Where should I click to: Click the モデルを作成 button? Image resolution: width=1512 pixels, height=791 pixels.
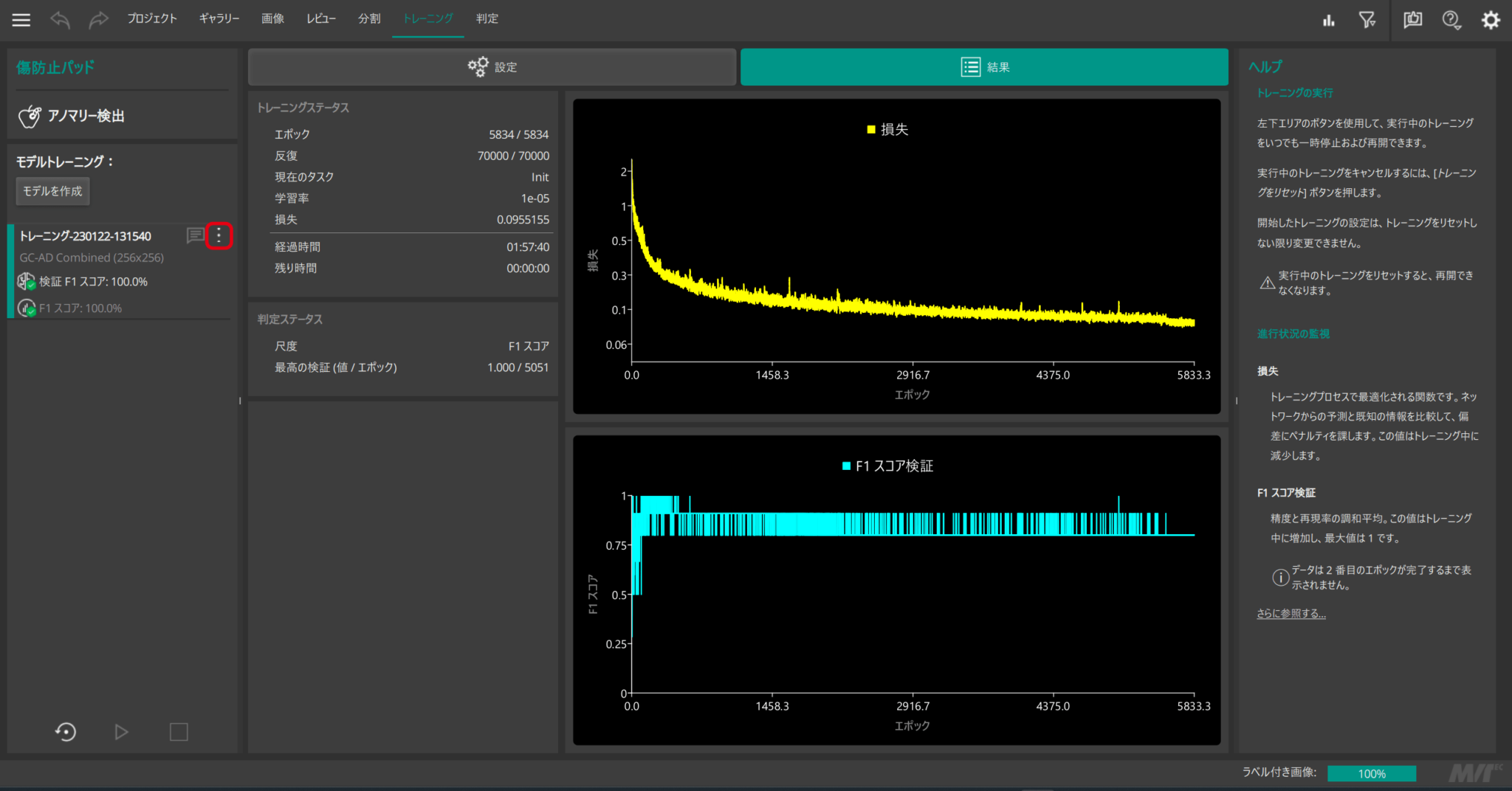click(52, 191)
